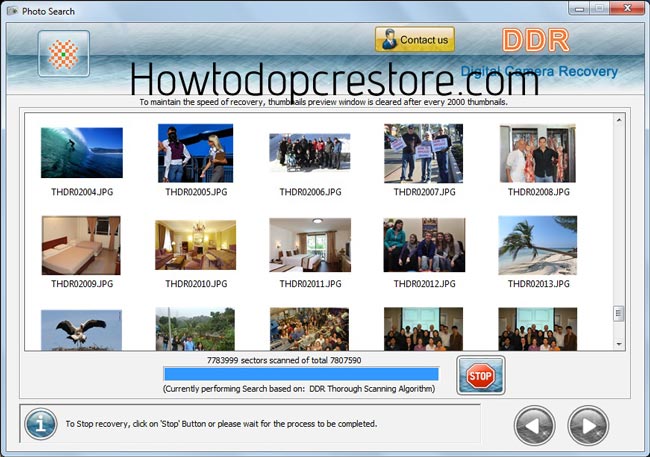This screenshot has height=457, width=650.
Task: Click the thumbnail list scrollbar handle
Action: (x=618, y=314)
